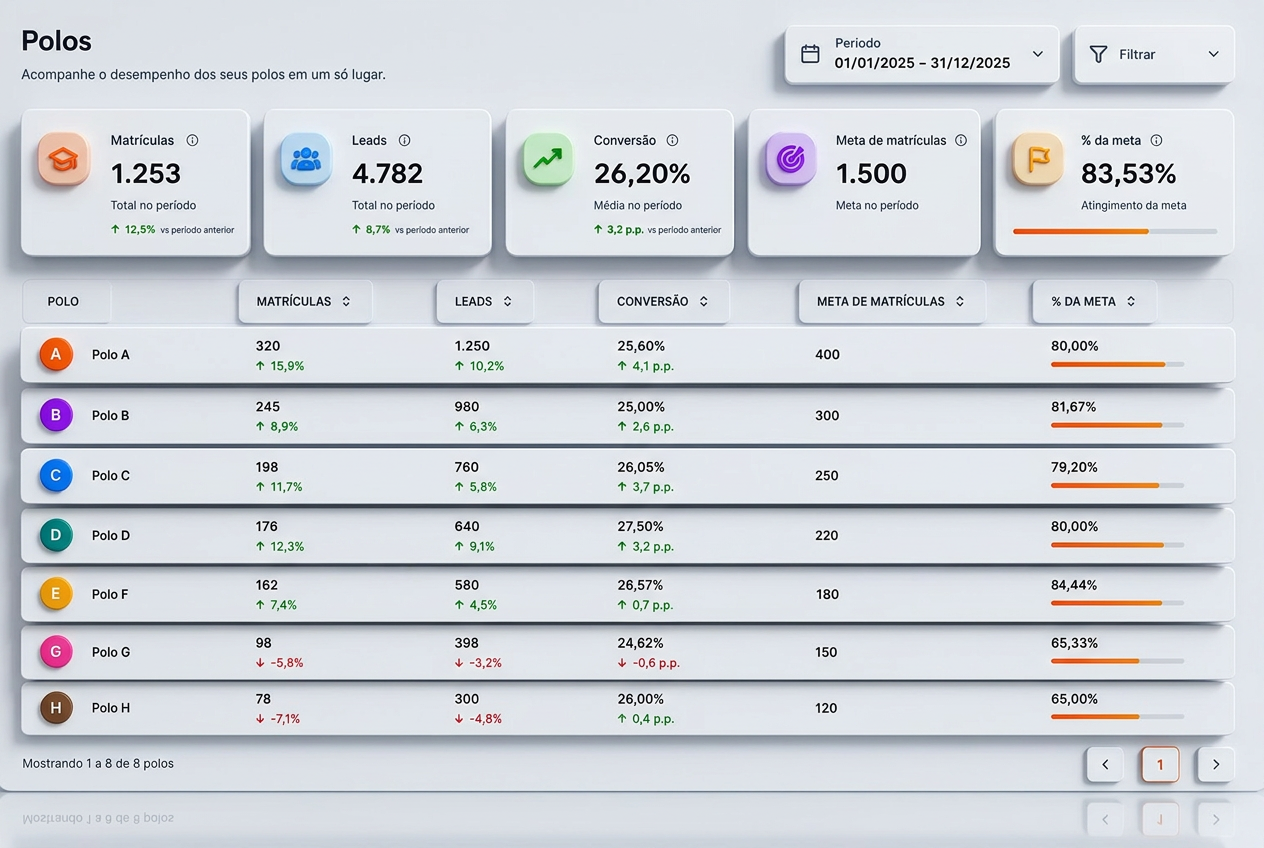Click the 4.782 total Leads value
1264x848 pixels.
coord(388,174)
